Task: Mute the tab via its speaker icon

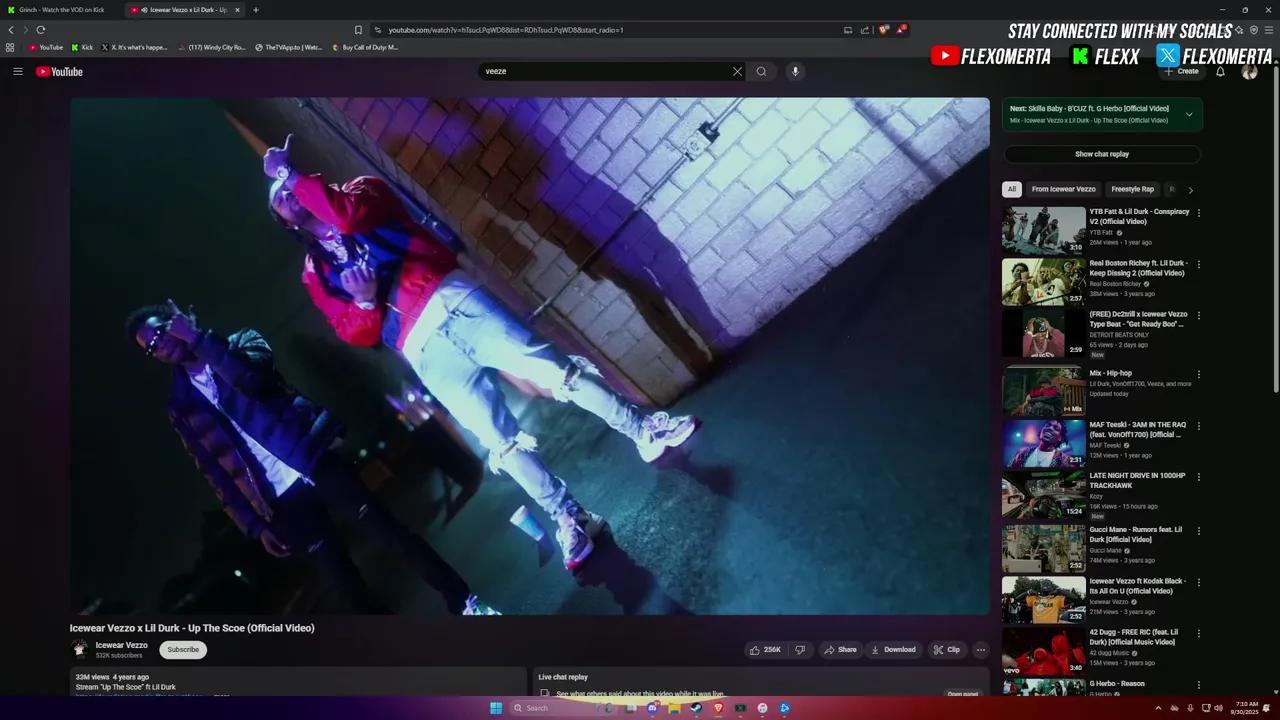Action: tap(144, 10)
